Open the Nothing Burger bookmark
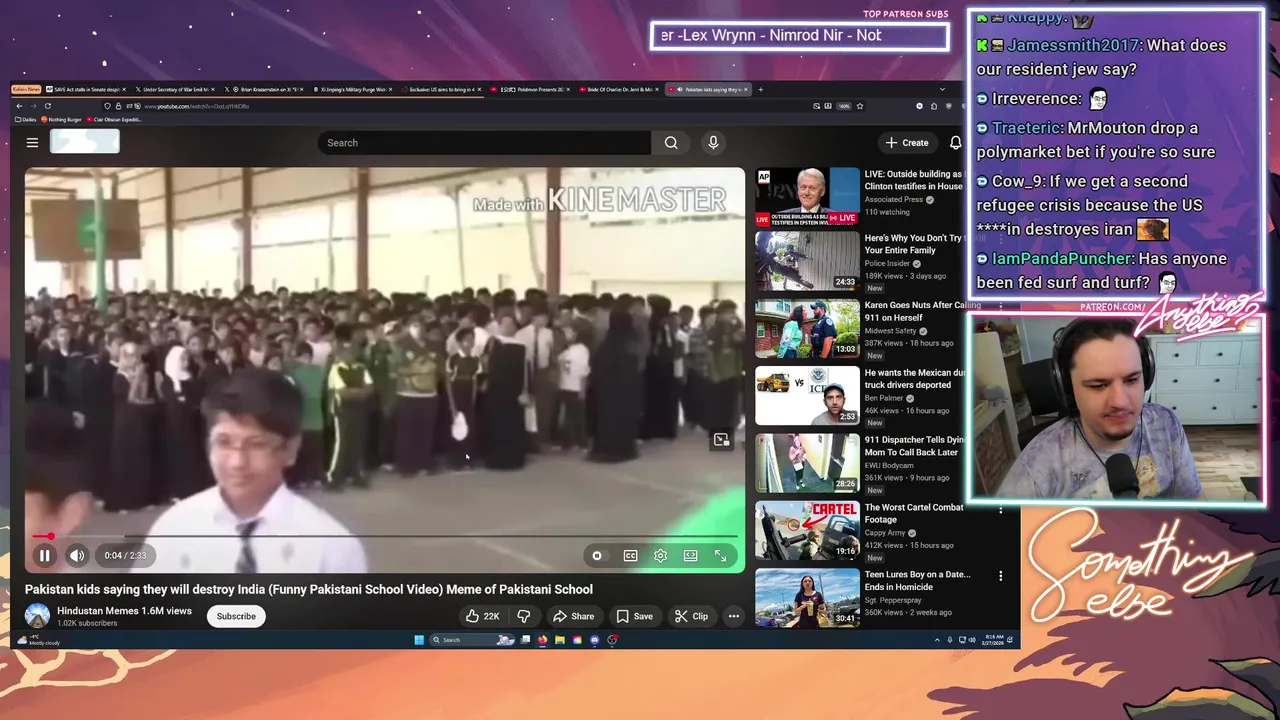Screen dimensions: 1280x720 click(x=63, y=119)
